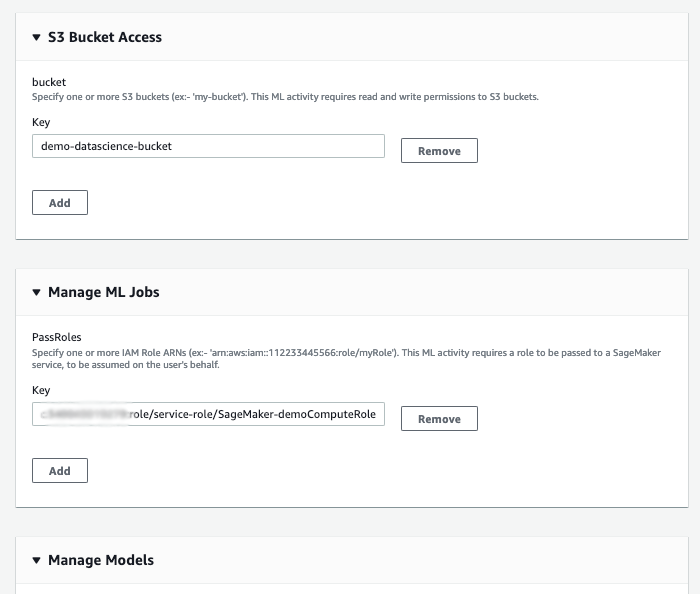The width and height of the screenshot is (700, 594).
Task: Remove the demo-datascience-bucket entry
Action: coord(439,151)
